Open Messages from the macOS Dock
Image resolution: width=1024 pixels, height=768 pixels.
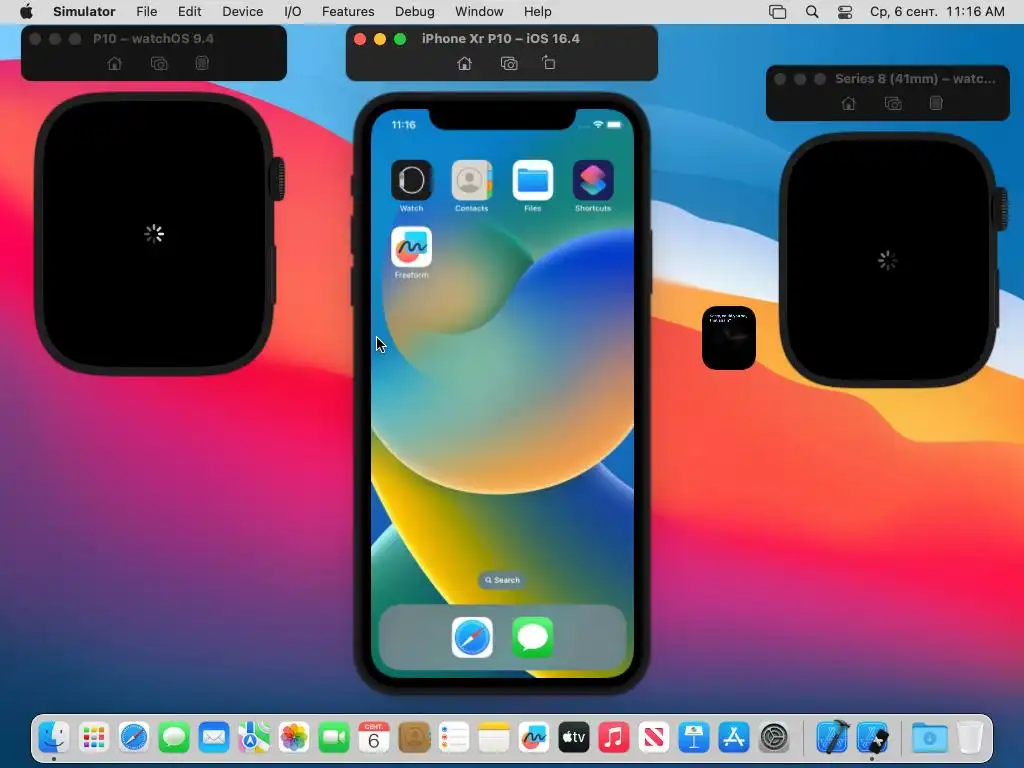click(174, 738)
